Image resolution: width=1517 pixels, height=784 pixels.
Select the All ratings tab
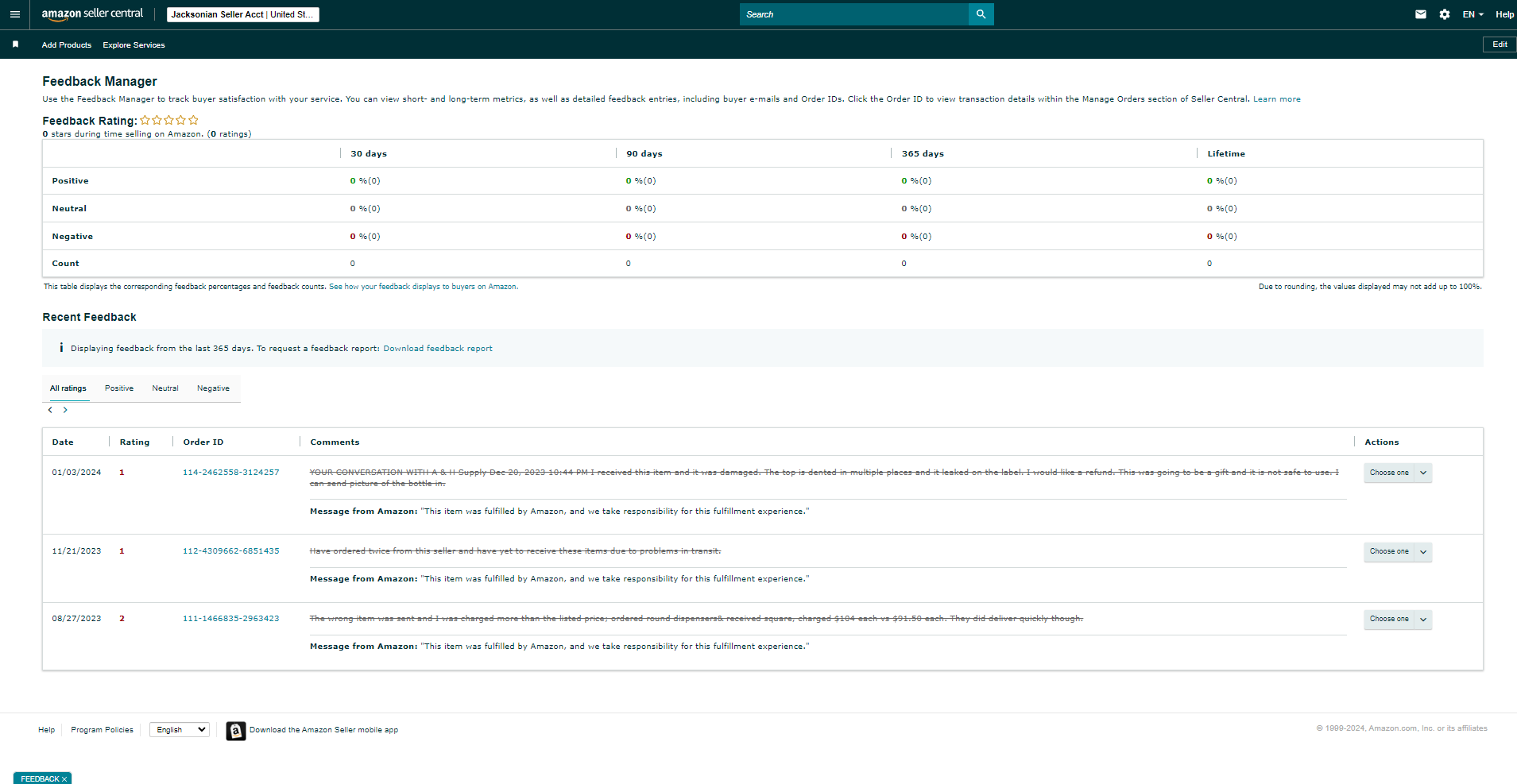point(68,388)
